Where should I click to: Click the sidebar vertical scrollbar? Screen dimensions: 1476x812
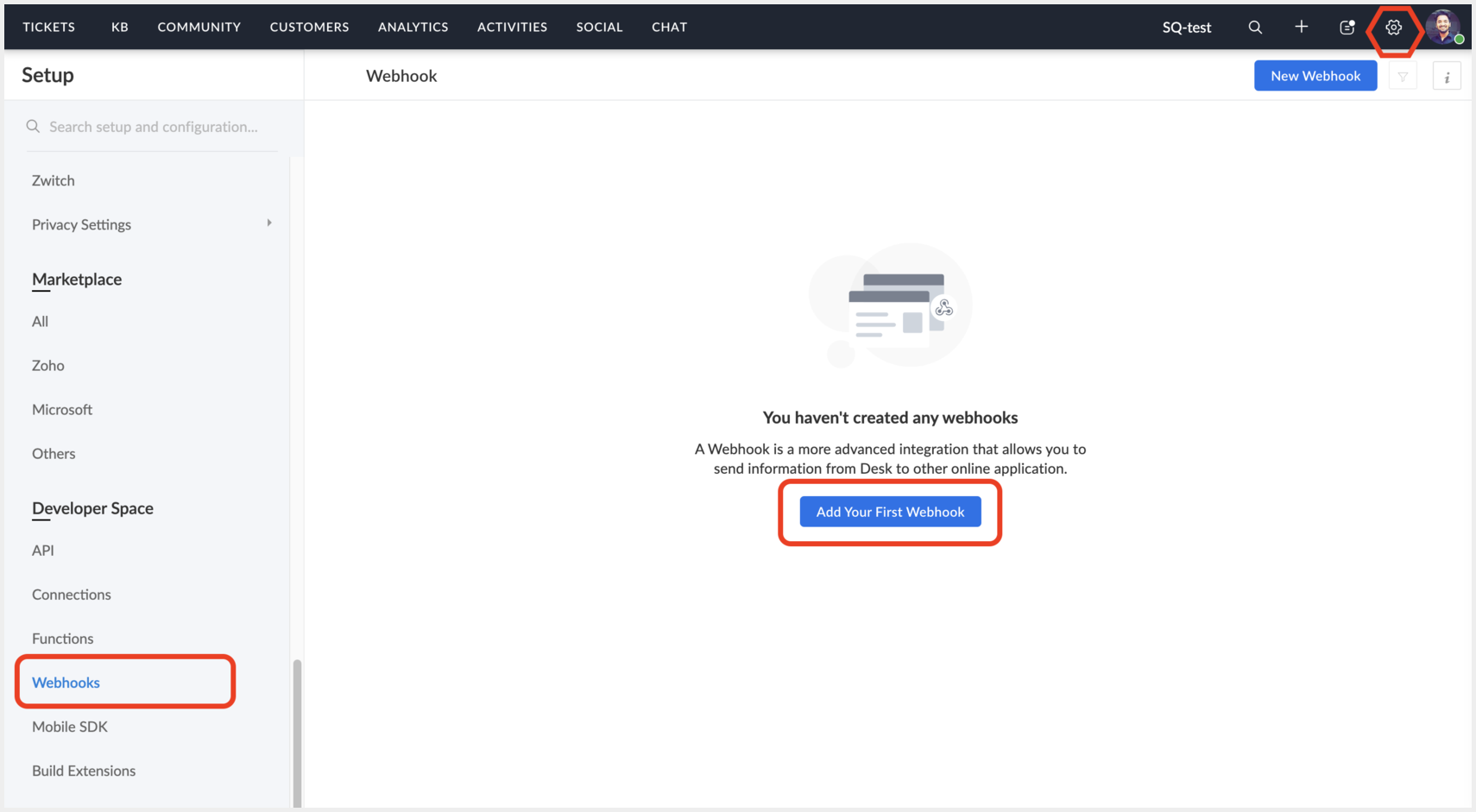pyautogui.click(x=297, y=733)
